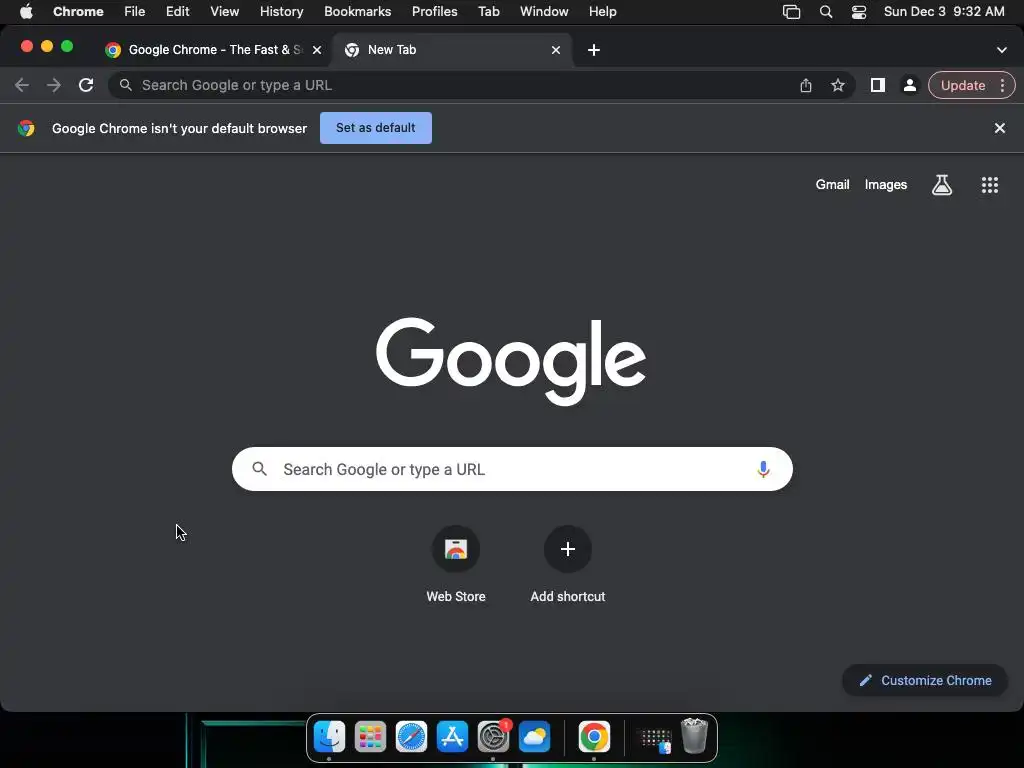
Task: Open the Trash in the Dock
Action: [x=694, y=736]
